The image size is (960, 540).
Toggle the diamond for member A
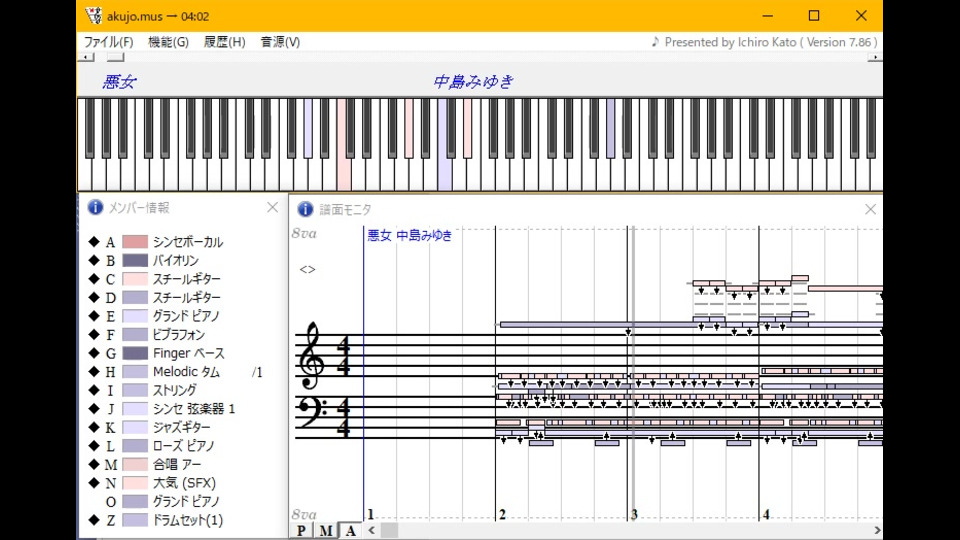click(x=94, y=241)
